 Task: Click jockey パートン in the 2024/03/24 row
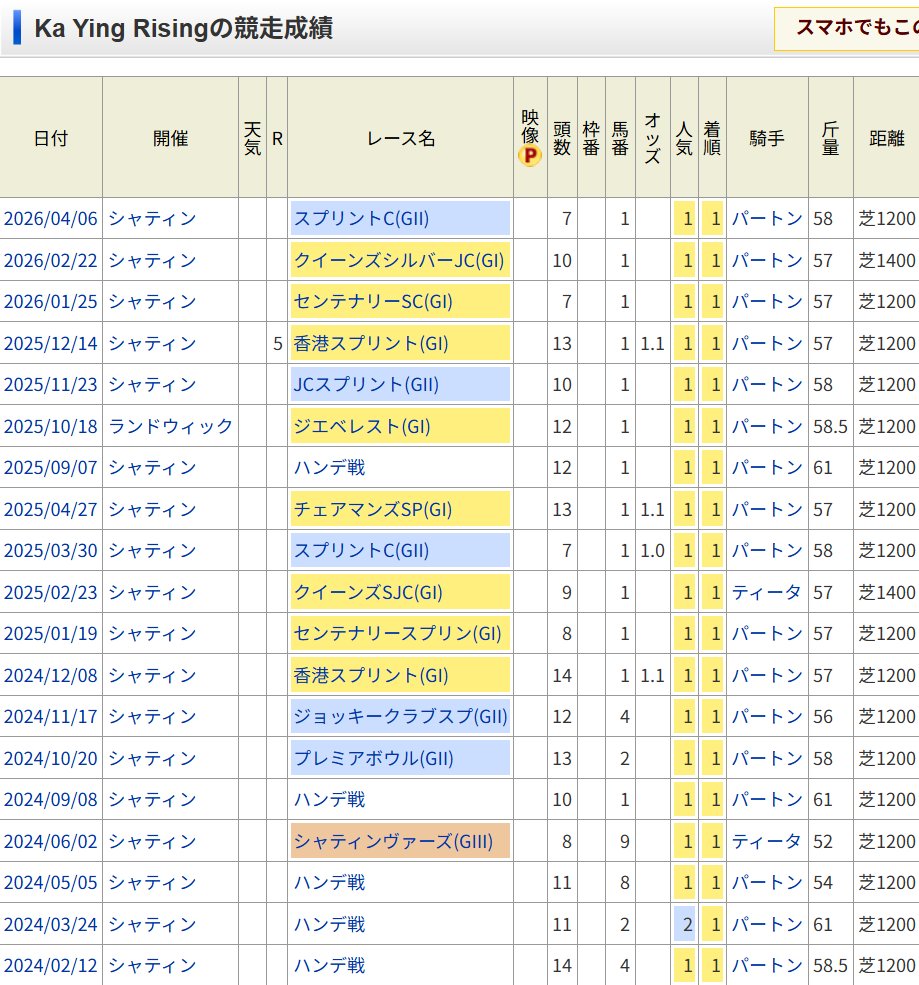coord(767,925)
